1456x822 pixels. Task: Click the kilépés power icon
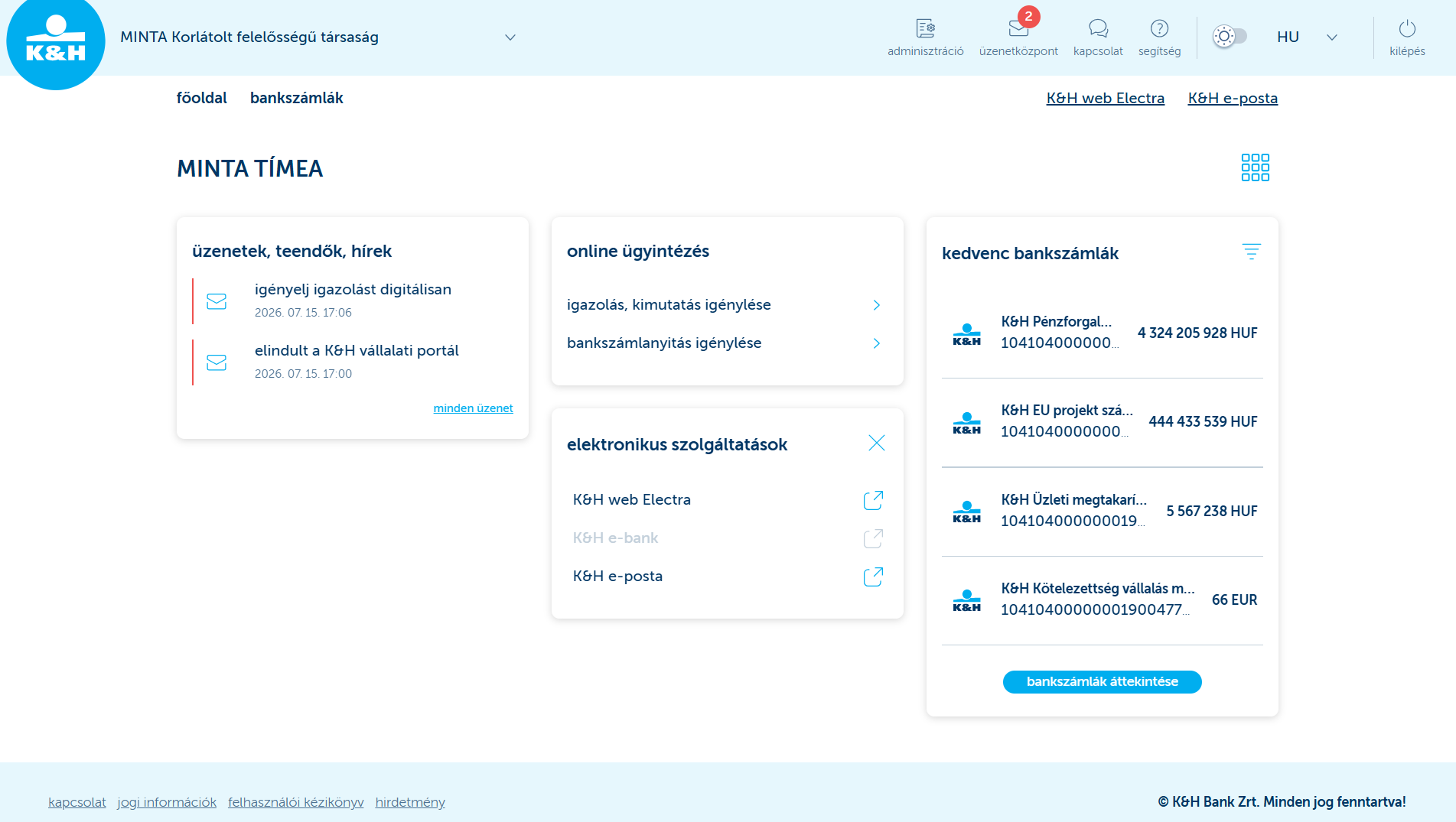[x=1407, y=29]
